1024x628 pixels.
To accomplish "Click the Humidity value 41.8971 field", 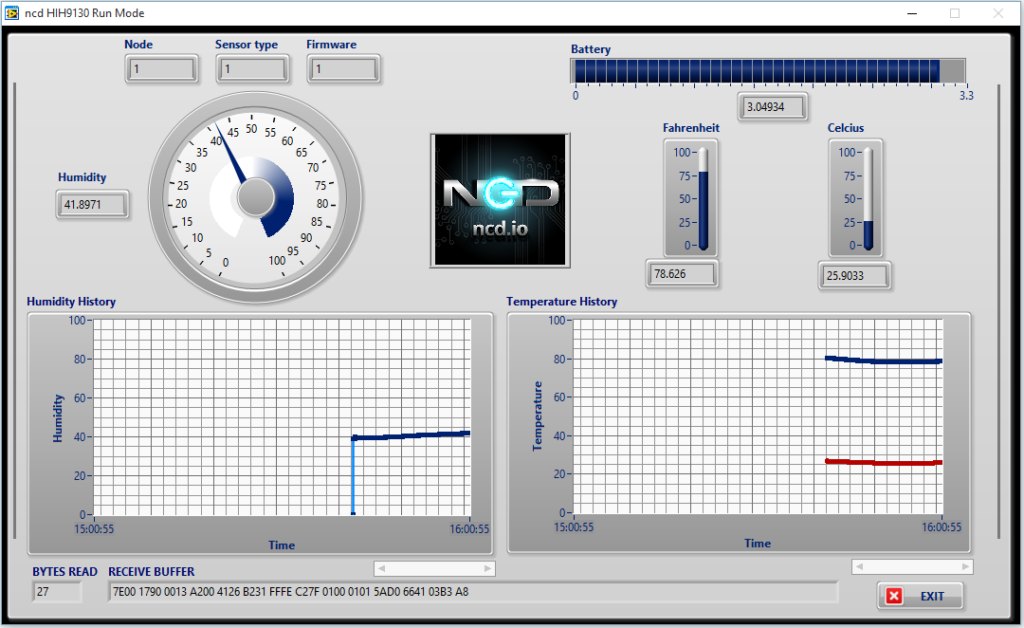I will coord(92,204).
